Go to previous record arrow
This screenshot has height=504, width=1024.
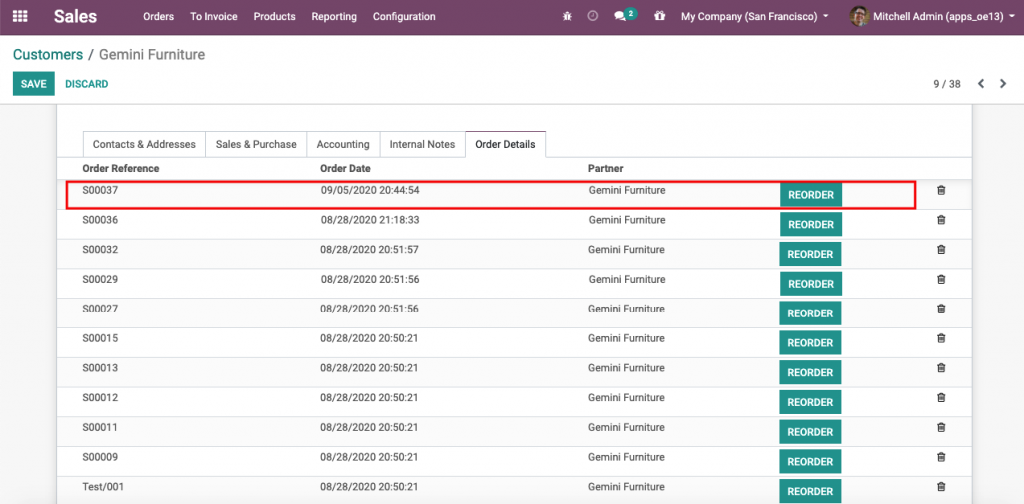tap(981, 84)
